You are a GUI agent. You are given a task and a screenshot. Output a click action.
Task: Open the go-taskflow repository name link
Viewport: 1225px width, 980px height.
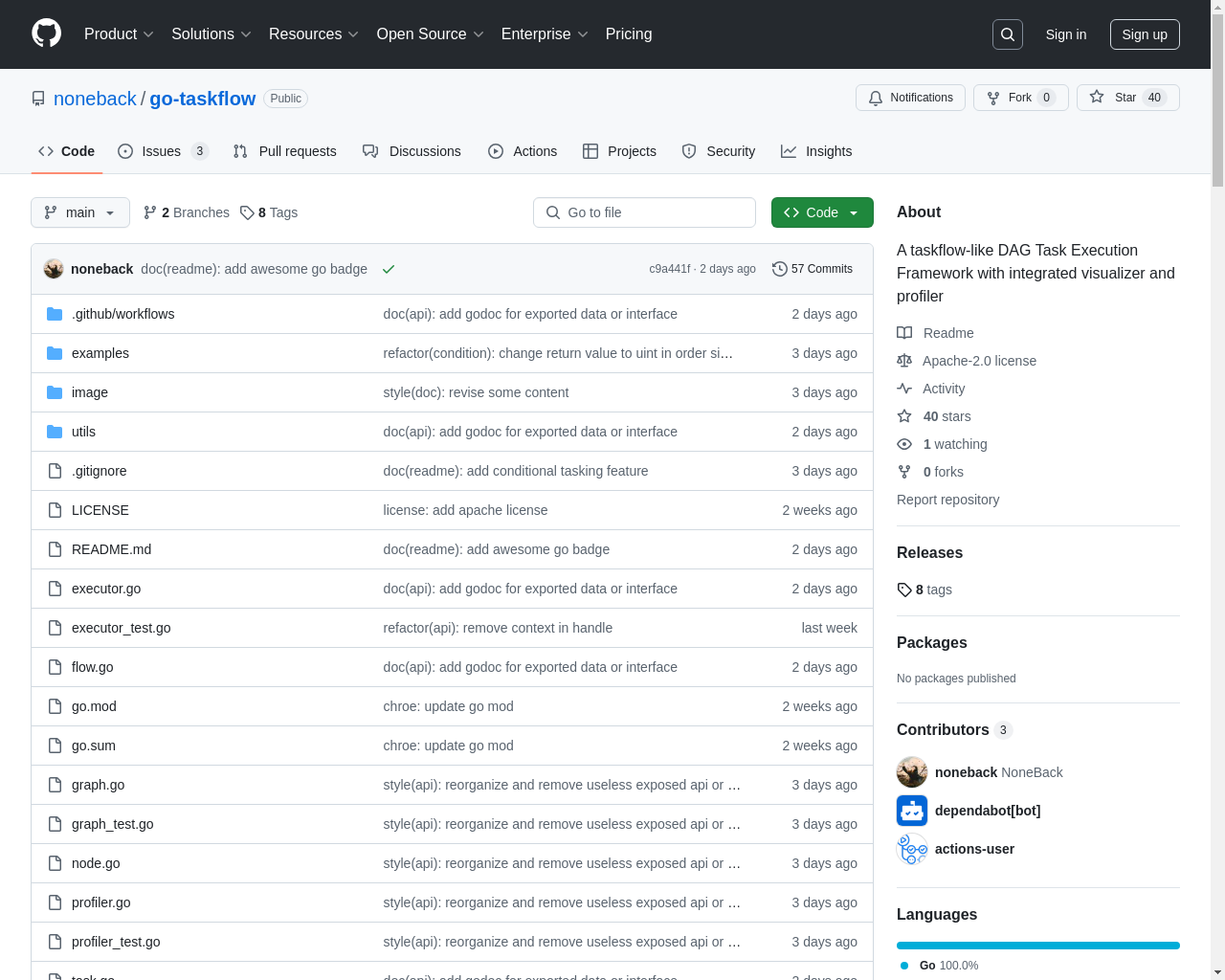[203, 99]
